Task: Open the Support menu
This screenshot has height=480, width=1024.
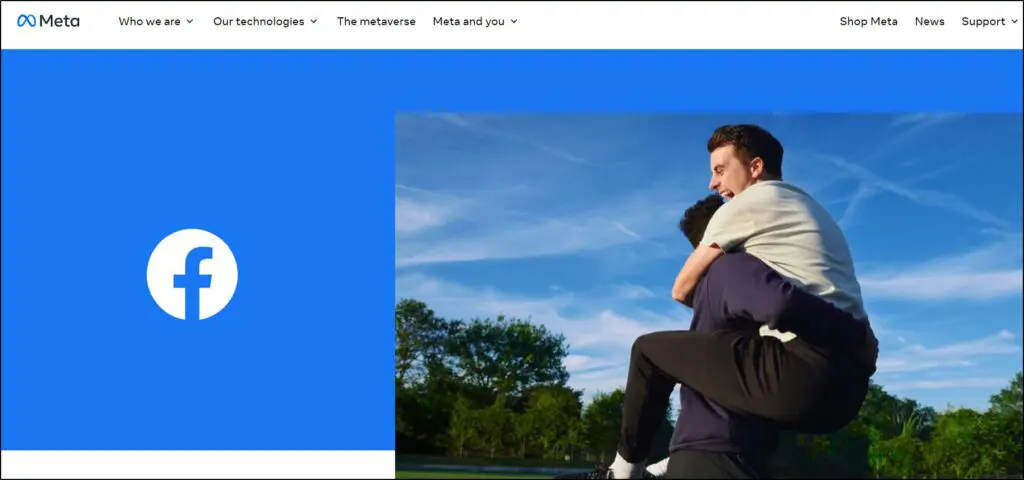Action: (984, 22)
